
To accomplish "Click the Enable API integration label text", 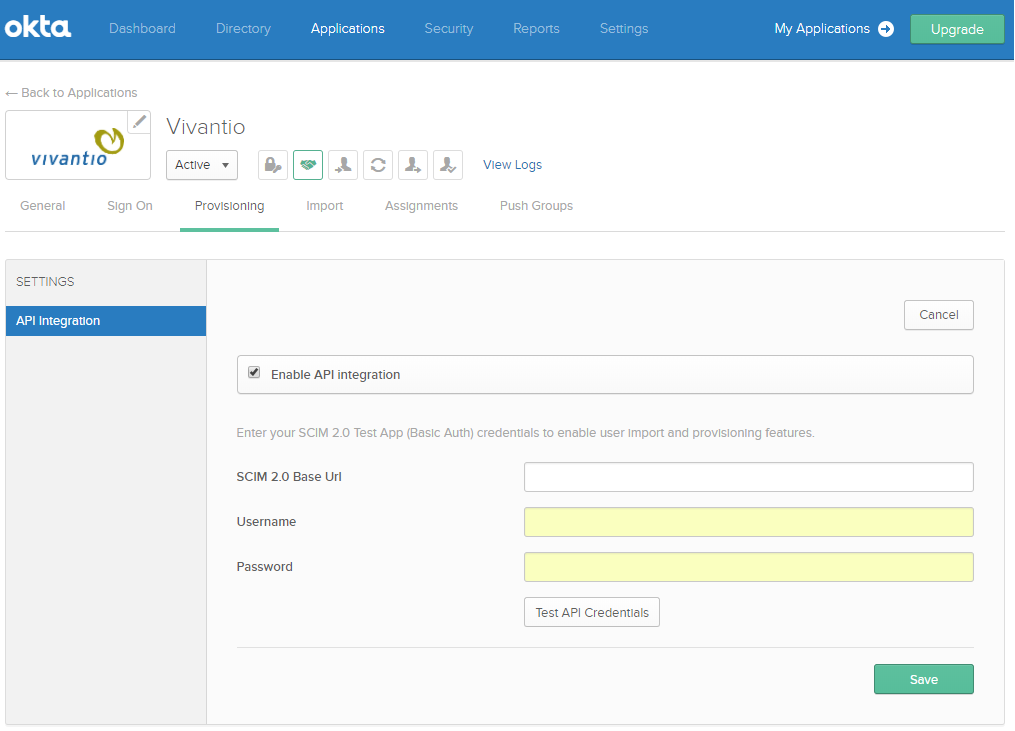I will click(335, 375).
